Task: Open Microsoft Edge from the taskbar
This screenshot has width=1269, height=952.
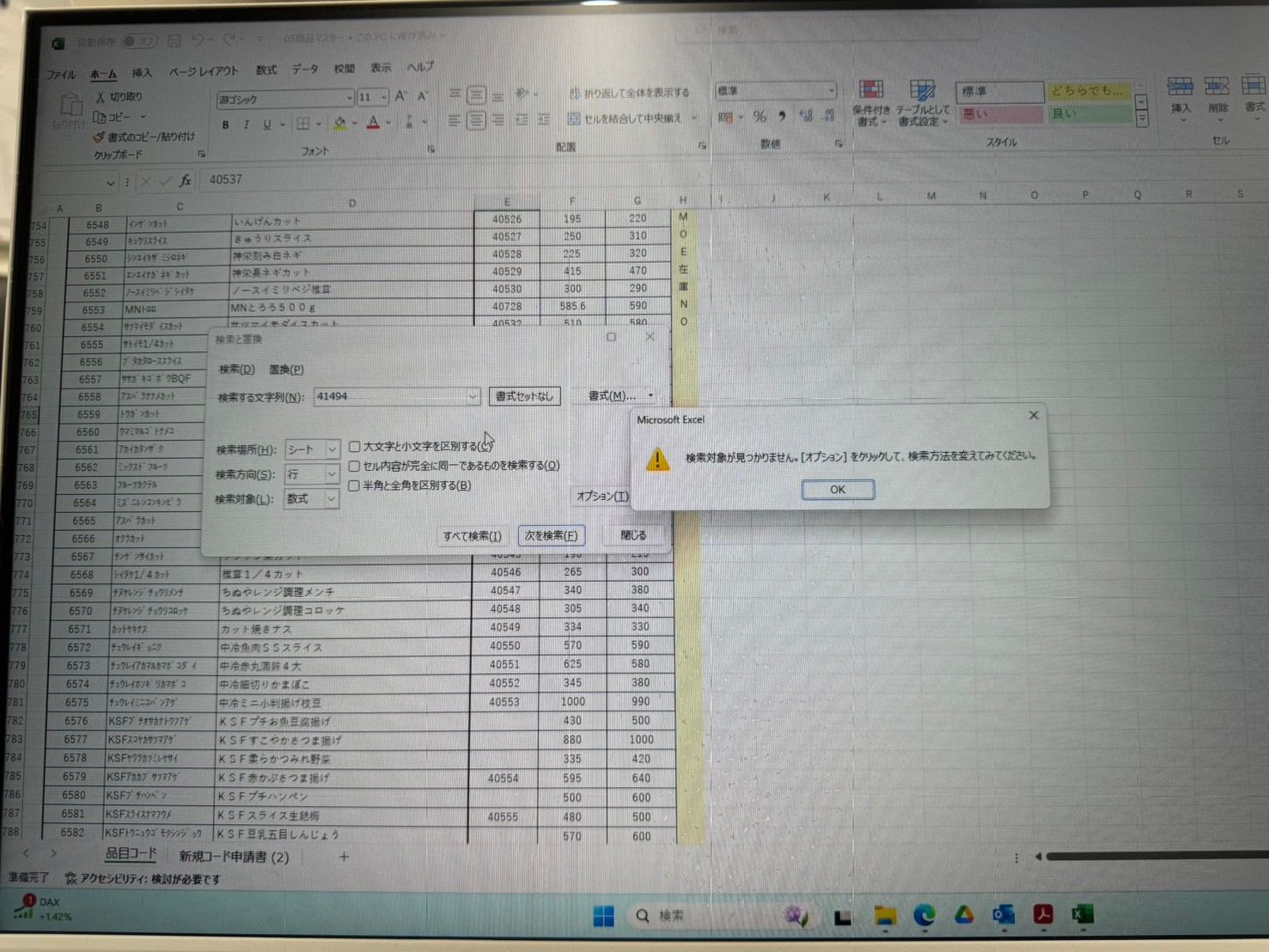Action: pos(924,916)
